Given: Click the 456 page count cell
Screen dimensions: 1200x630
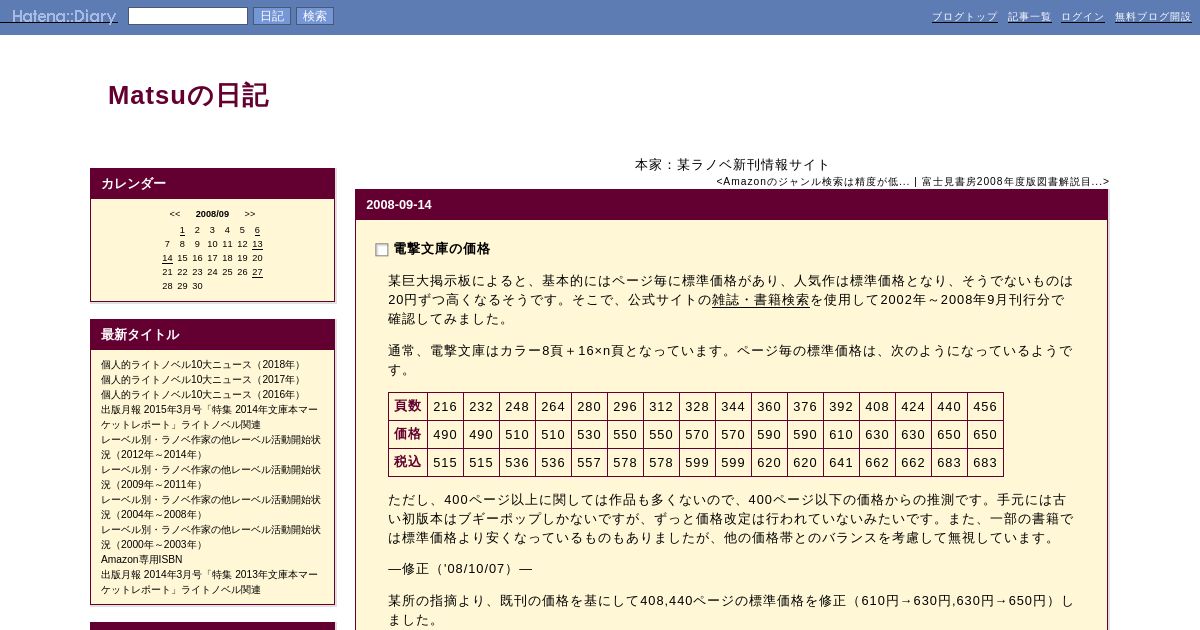Looking at the screenshot, I should click(985, 406).
